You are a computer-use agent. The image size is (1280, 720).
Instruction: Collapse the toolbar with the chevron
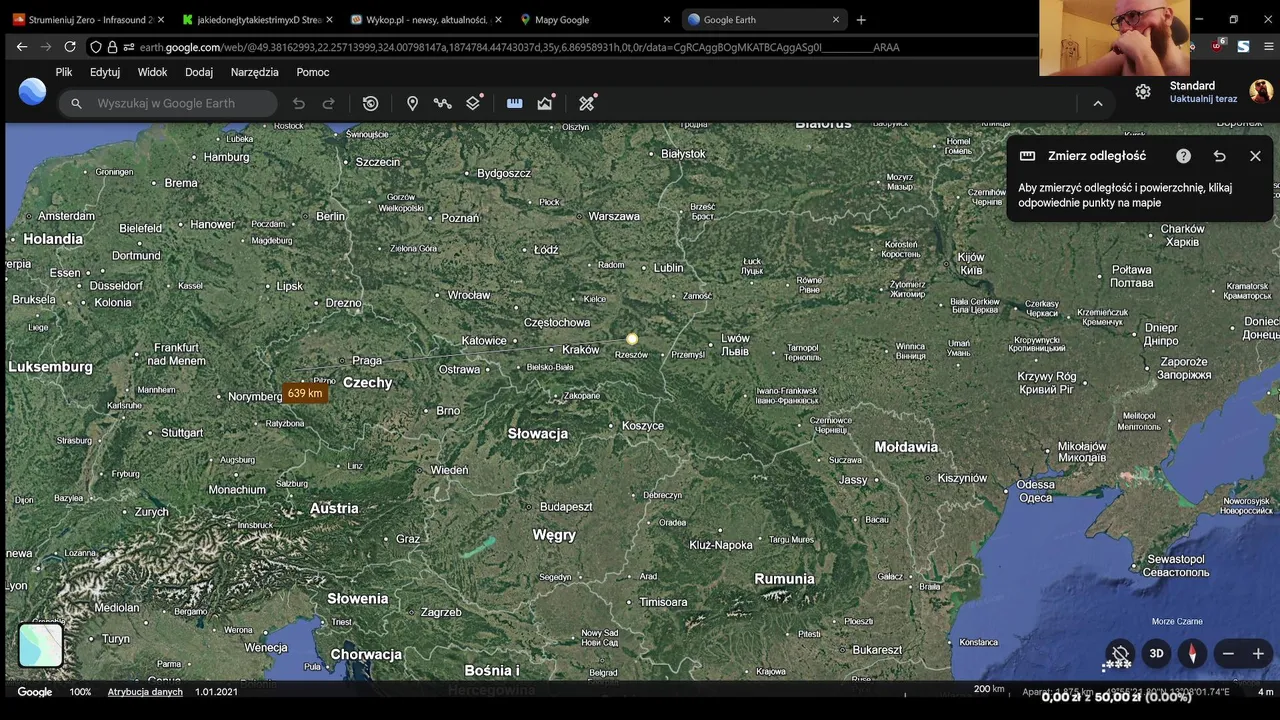[x=1097, y=103]
